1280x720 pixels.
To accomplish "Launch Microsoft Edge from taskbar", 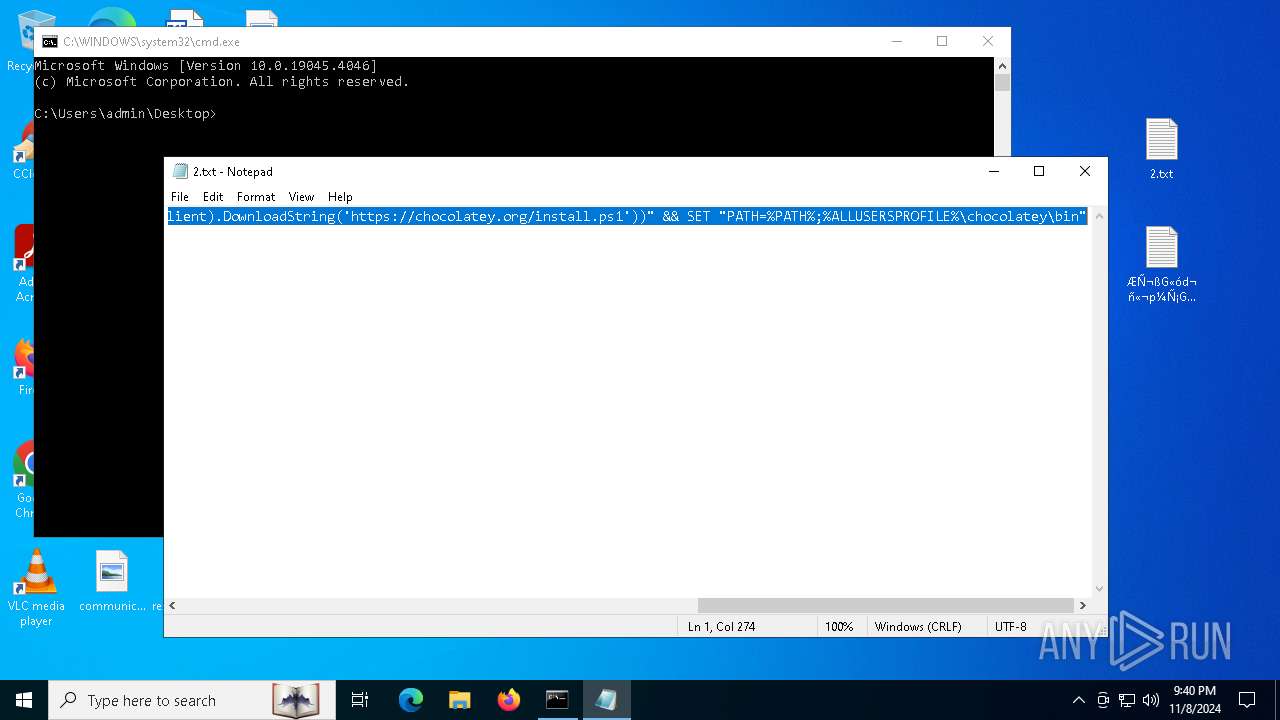I will click(411, 700).
